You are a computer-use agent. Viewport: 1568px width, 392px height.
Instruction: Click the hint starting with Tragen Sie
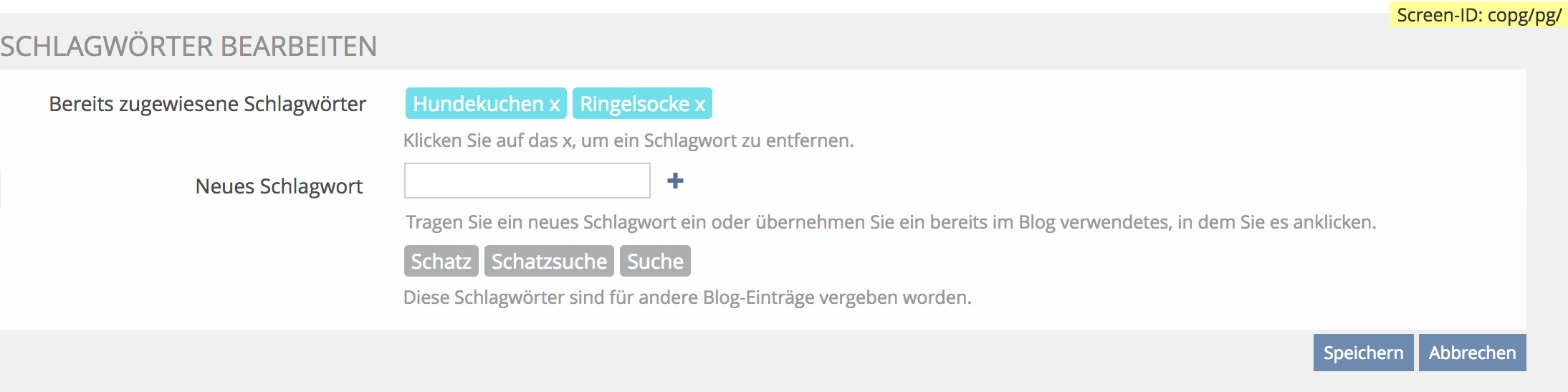pyautogui.click(x=890, y=222)
